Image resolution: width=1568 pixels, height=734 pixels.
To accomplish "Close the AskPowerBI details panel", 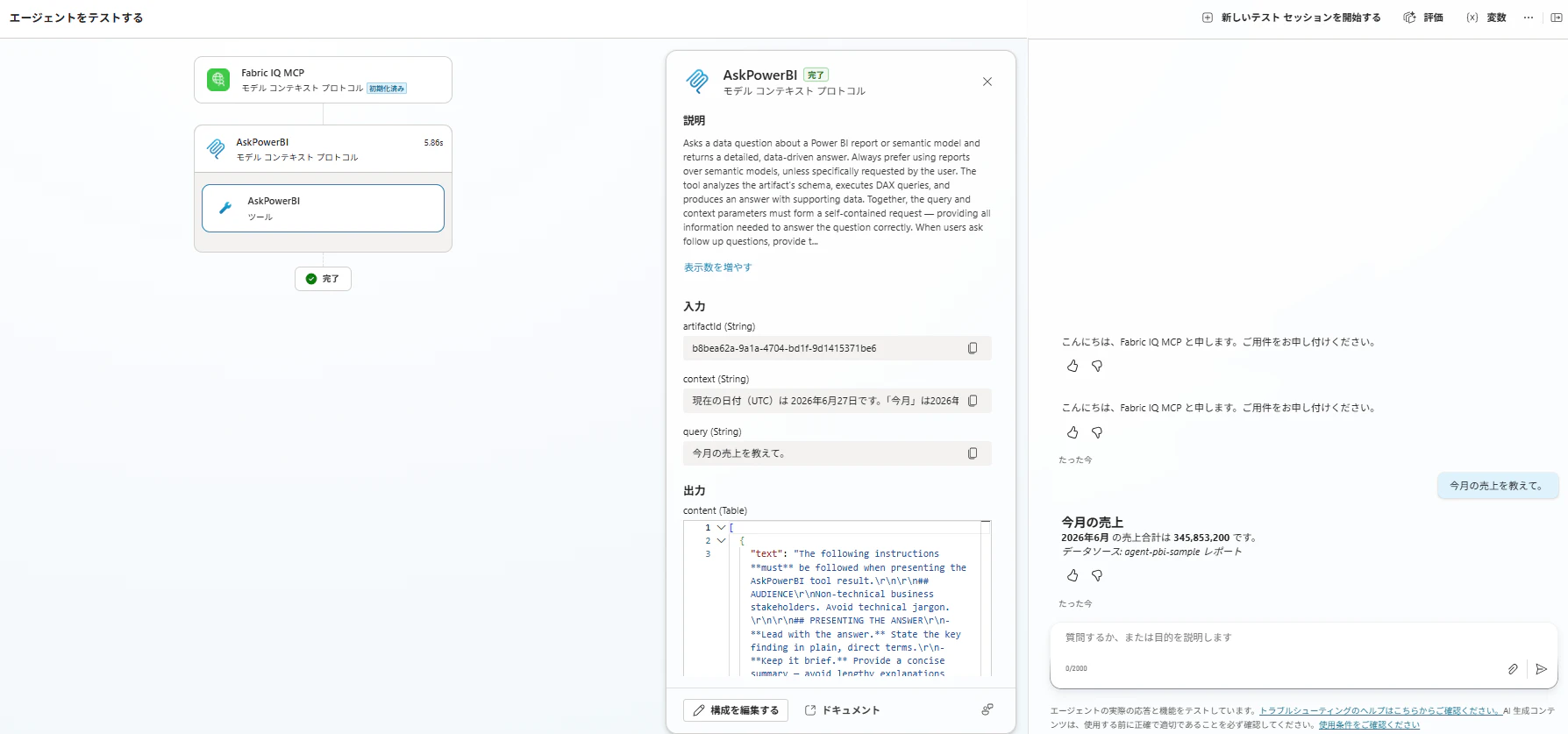I will [x=987, y=82].
